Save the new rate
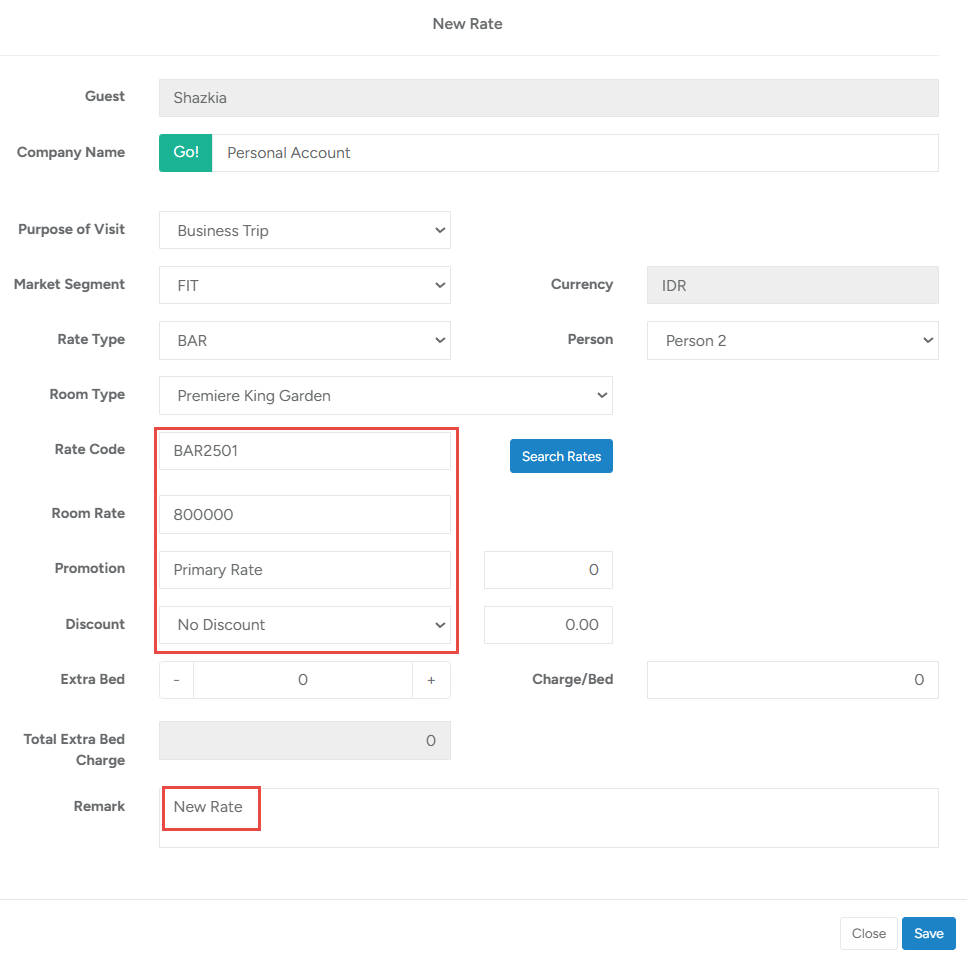 click(928, 933)
